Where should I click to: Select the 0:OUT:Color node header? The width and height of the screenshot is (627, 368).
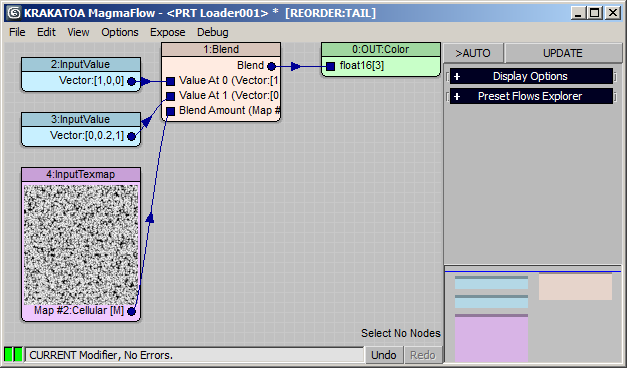[381, 49]
